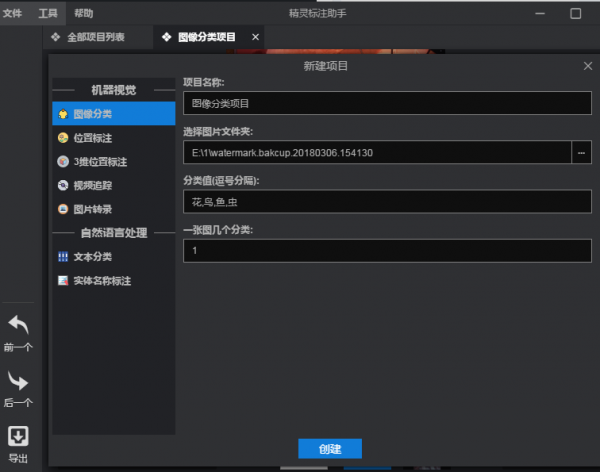
Task: Focus the 项目名称 input field
Action: pyautogui.click(x=387, y=103)
